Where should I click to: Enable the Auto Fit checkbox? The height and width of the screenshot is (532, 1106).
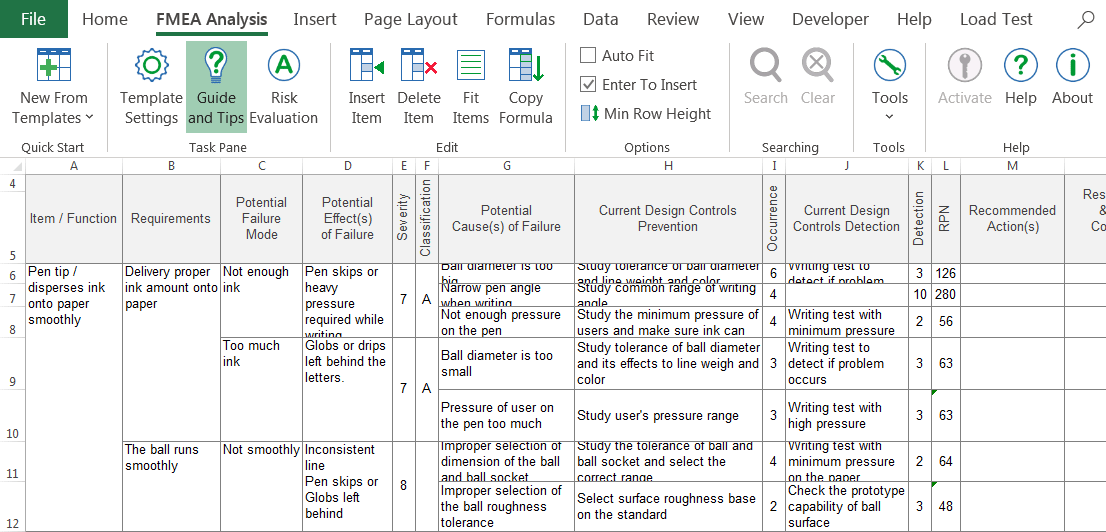589,56
